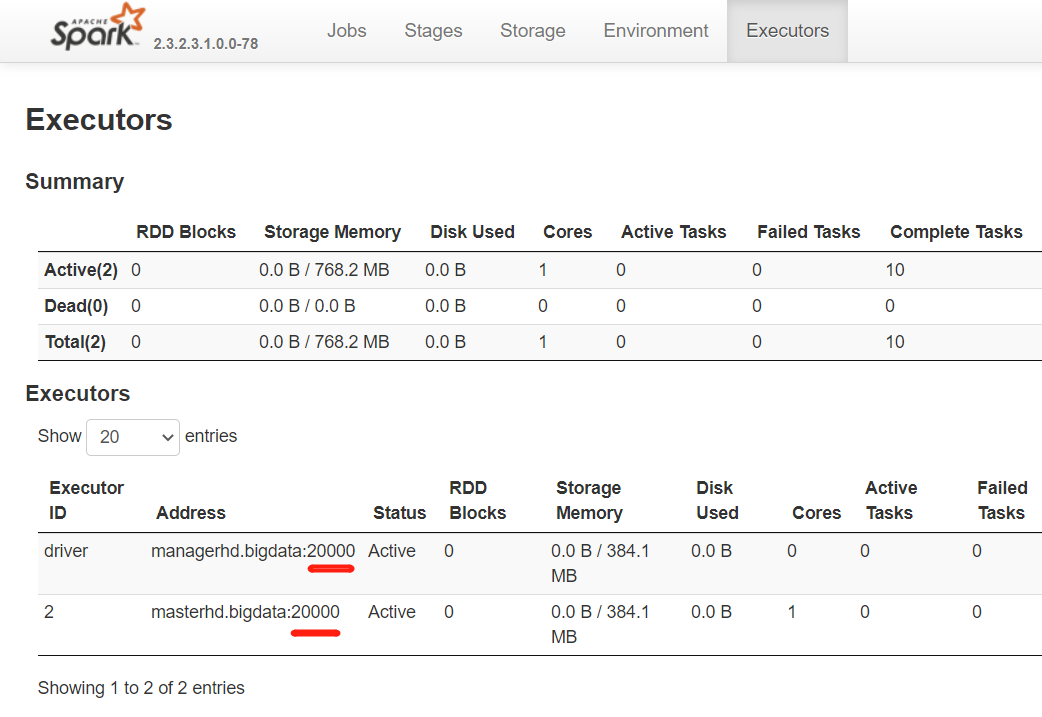Sort by RDD Blocks column header

(x=477, y=500)
